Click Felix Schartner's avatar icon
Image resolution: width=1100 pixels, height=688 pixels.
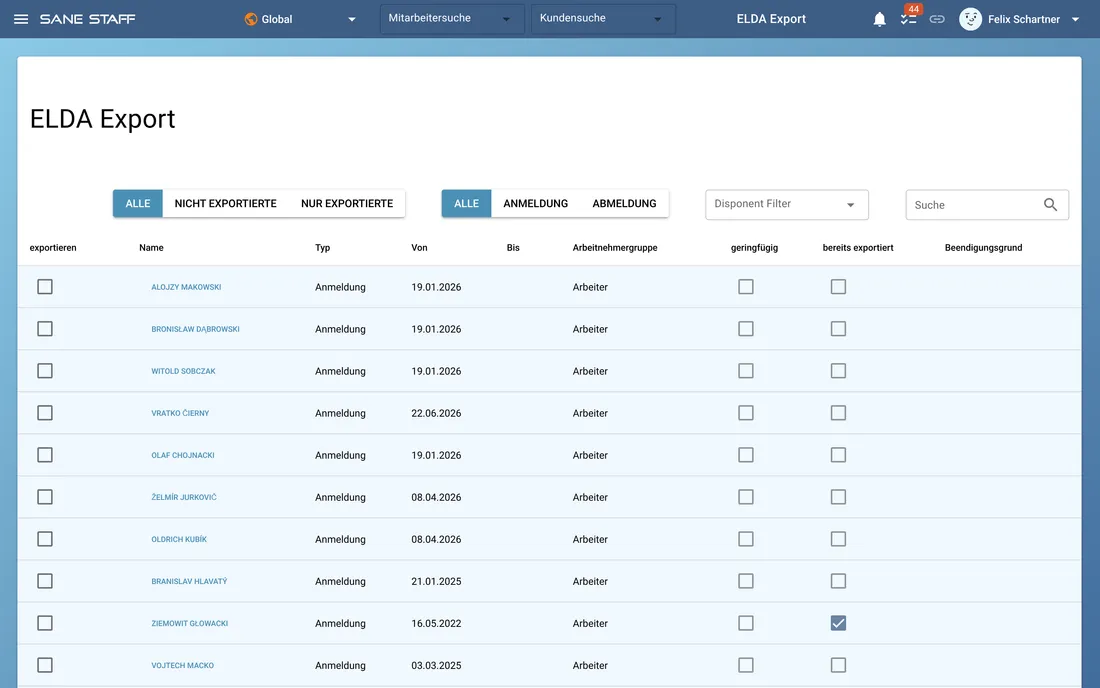970,19
